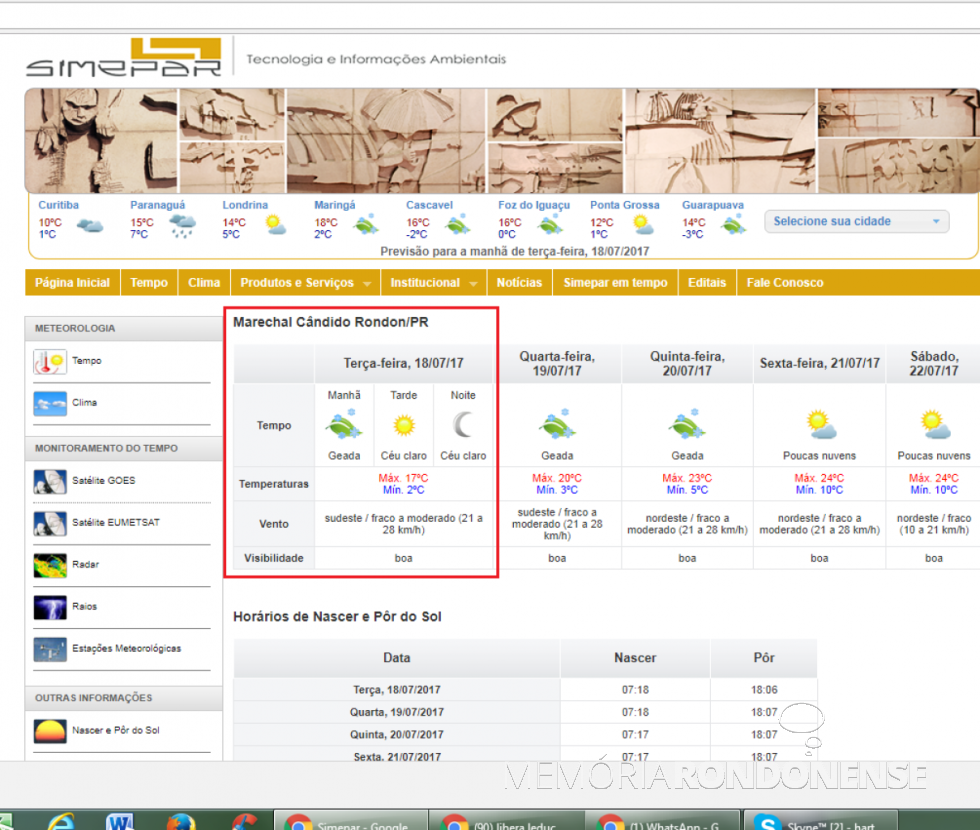Expand the Produtos e Serviços menu

pos(305,283)
